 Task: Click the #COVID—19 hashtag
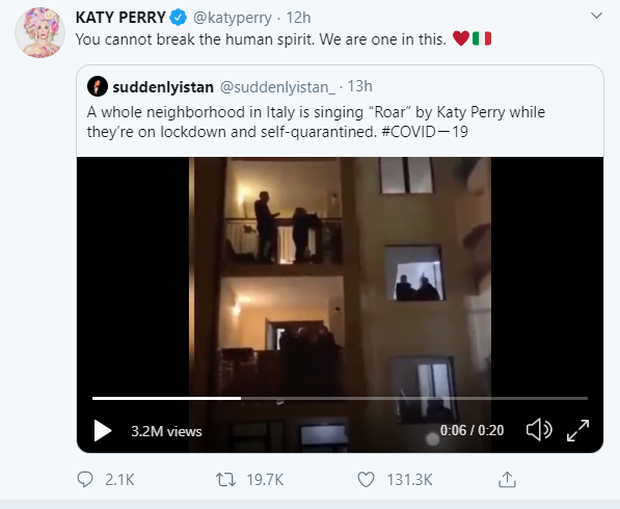tap(429, 129)
